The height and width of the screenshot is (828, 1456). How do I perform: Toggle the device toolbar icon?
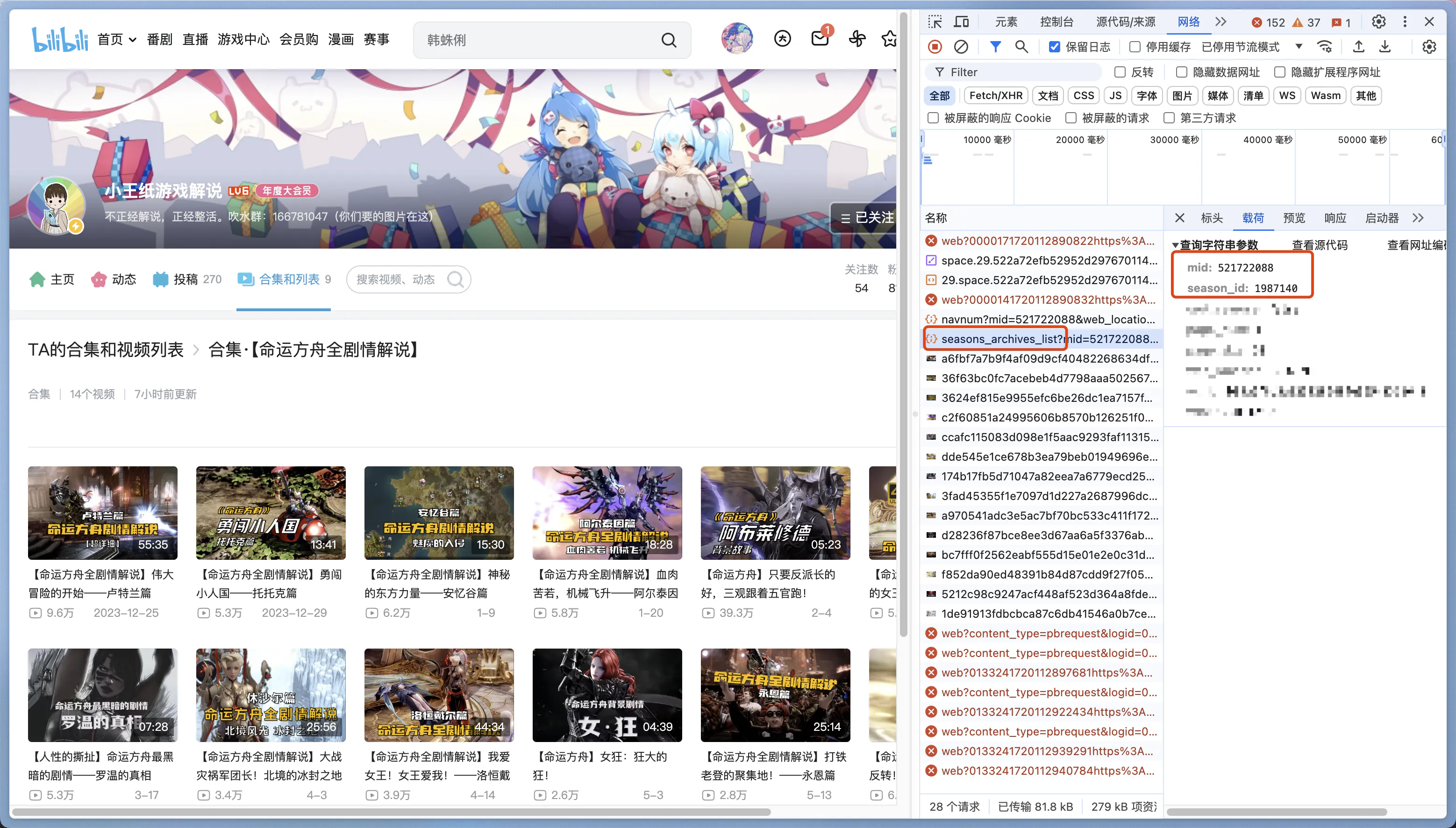pos(961,21)
